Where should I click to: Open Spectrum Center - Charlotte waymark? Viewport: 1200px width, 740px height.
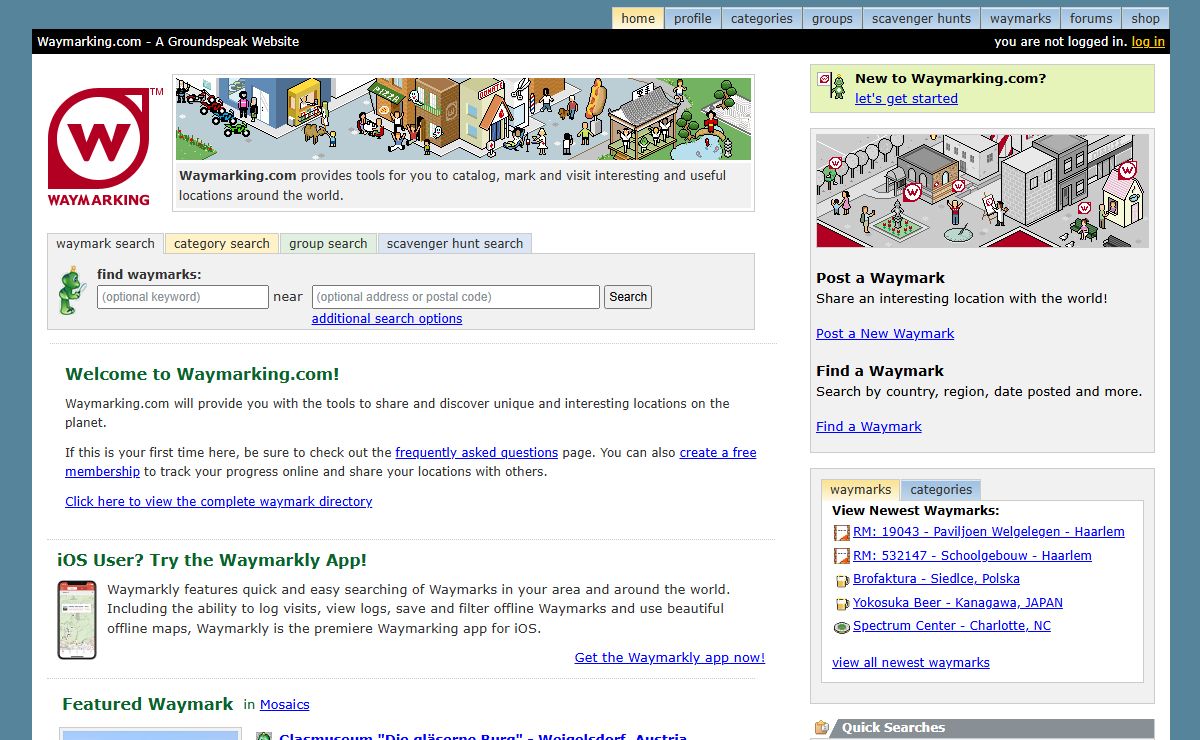coord(952,626)
